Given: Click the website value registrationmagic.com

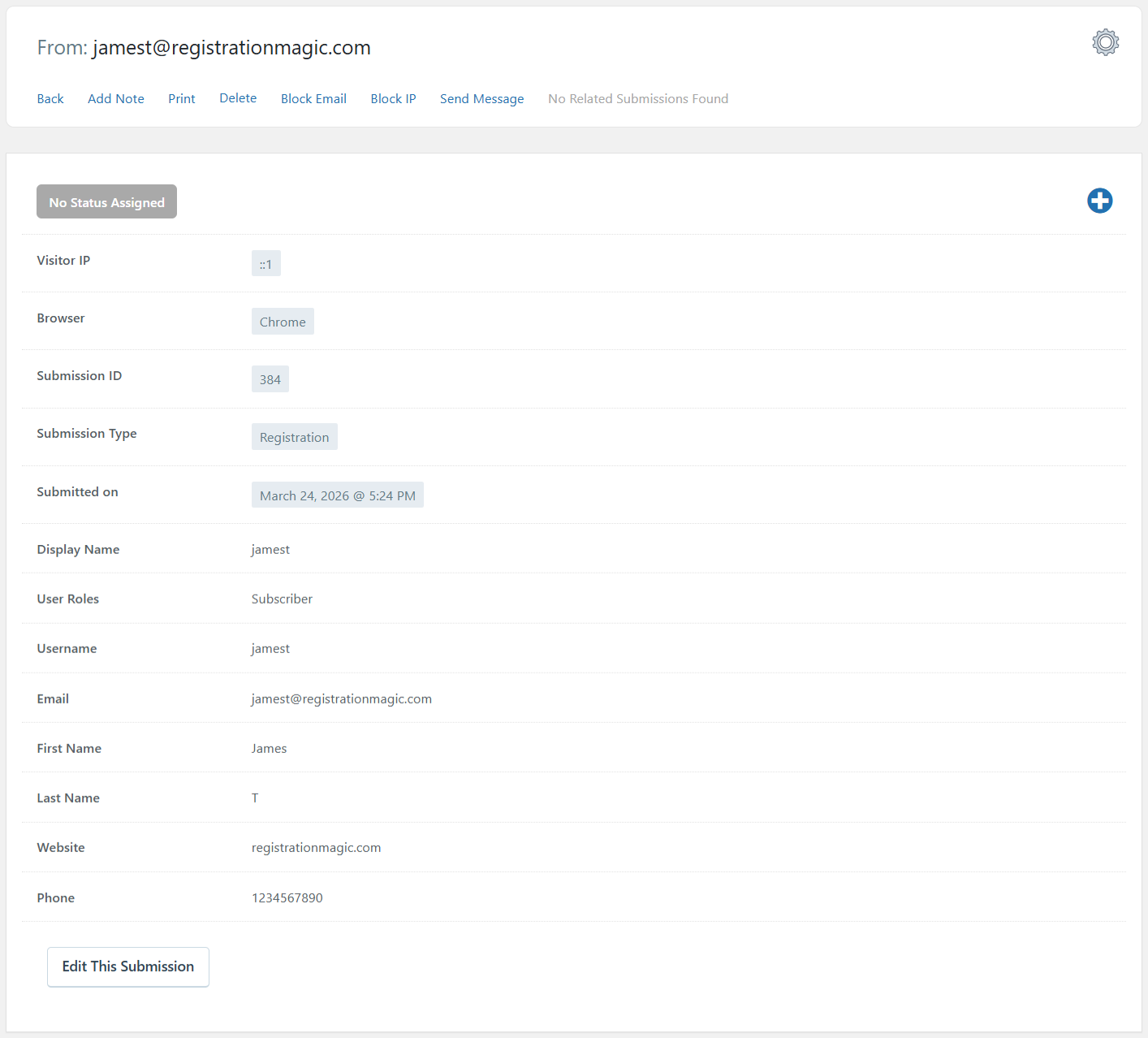Looking at the screenshot, I should (316, 847).
